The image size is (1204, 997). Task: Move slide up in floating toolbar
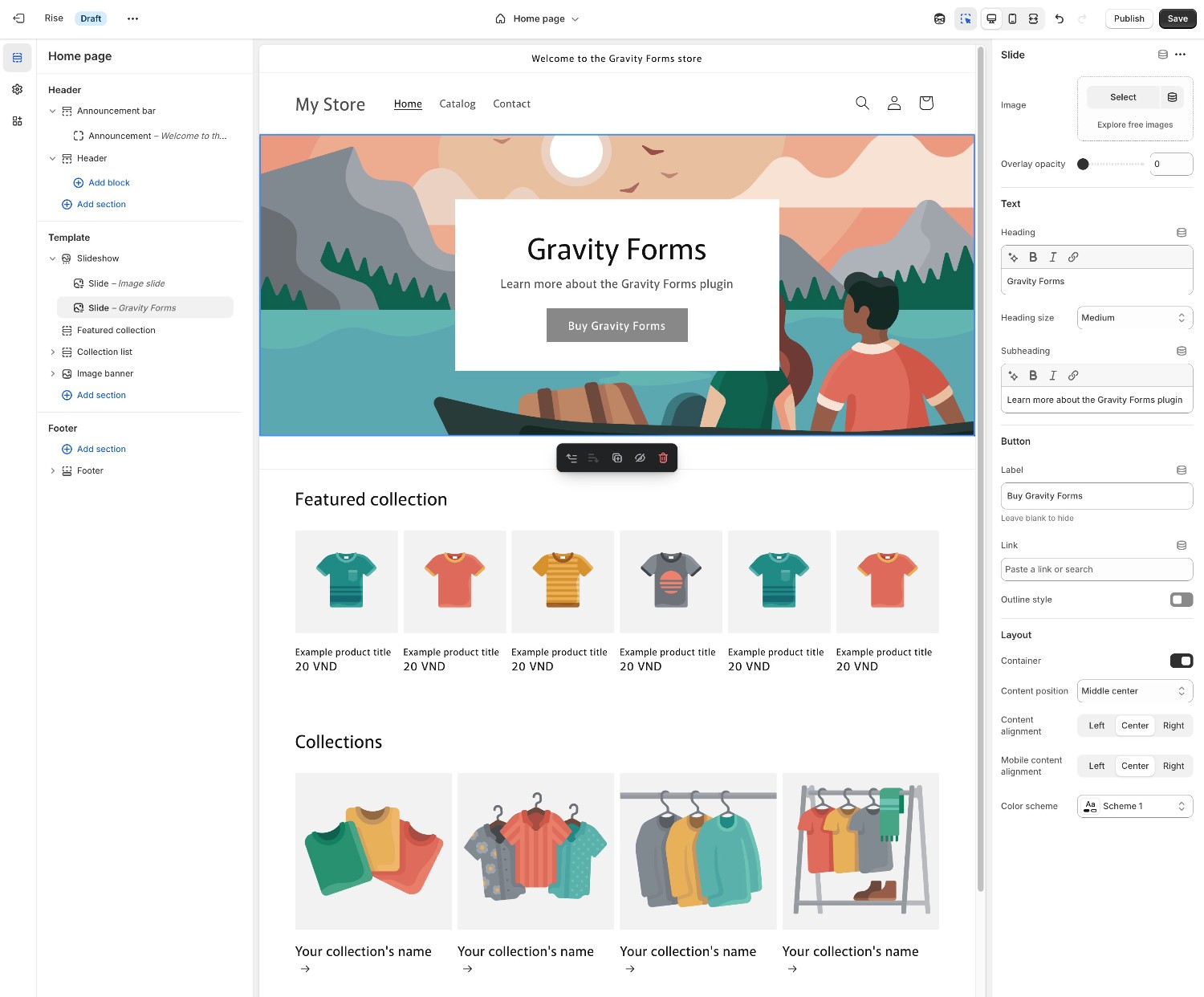coord(571,458)
